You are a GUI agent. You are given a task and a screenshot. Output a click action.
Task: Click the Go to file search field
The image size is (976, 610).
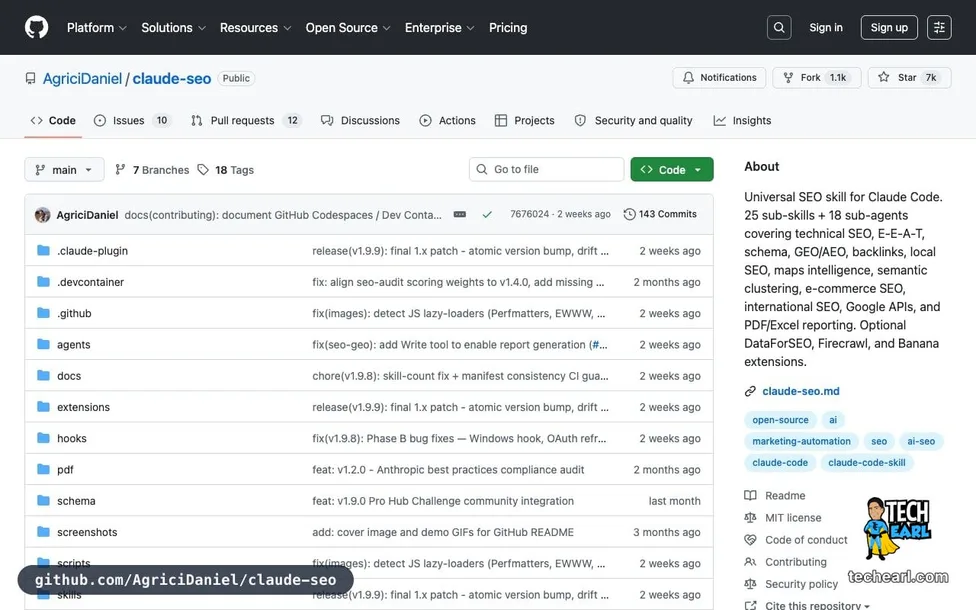tap(547, 169)
